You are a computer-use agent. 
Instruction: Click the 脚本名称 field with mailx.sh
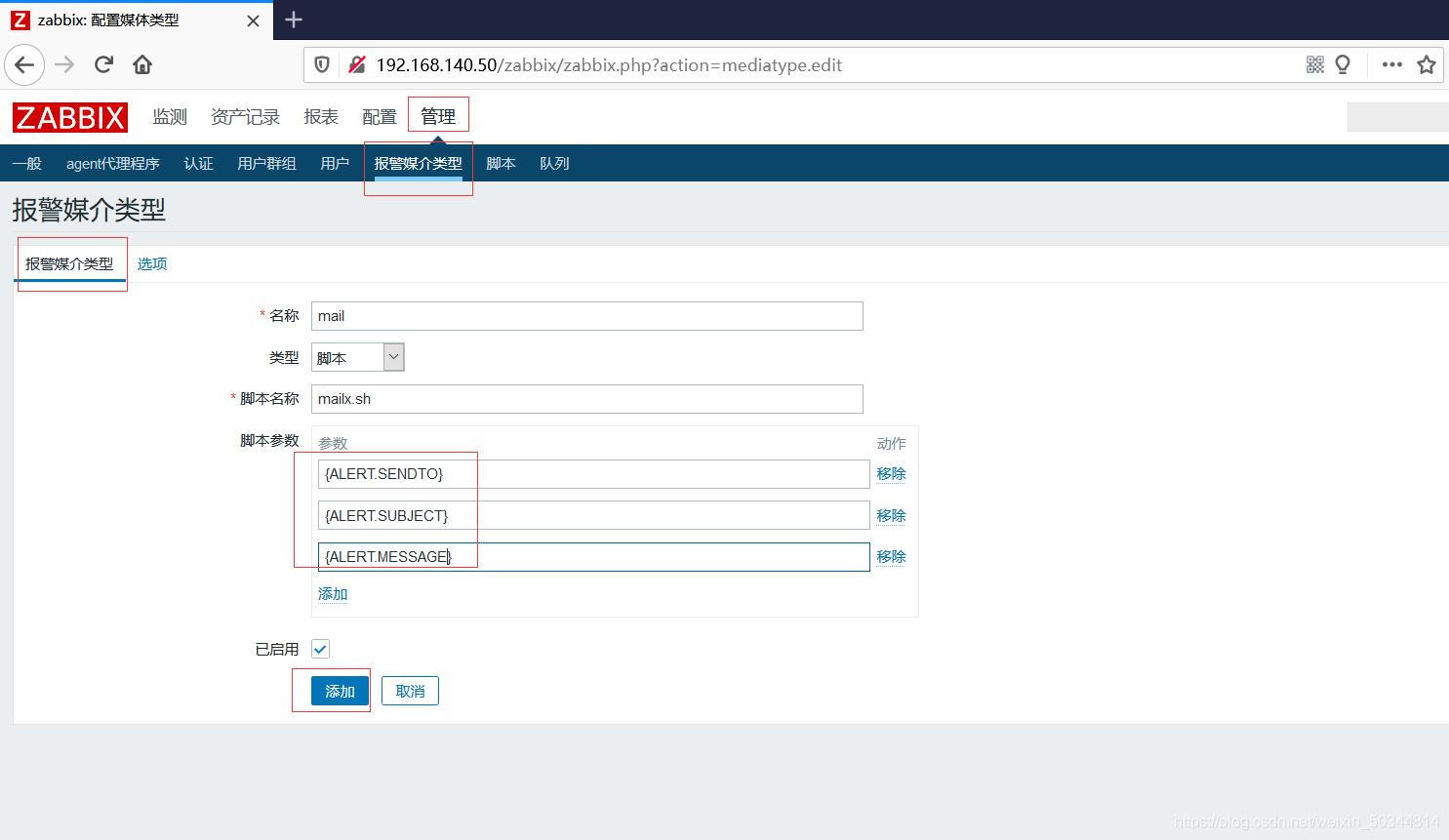pyautogui.click(x=587, y=399)
